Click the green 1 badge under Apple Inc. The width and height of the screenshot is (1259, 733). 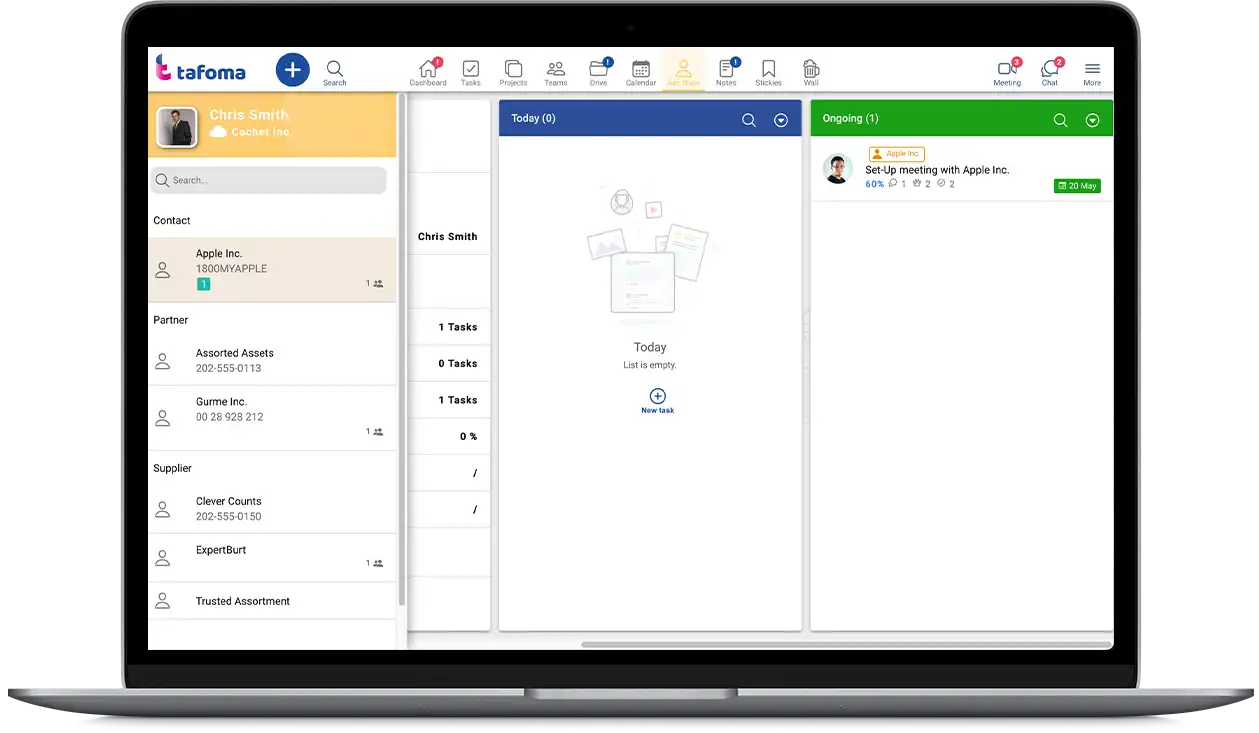click(x=203, y=284)
